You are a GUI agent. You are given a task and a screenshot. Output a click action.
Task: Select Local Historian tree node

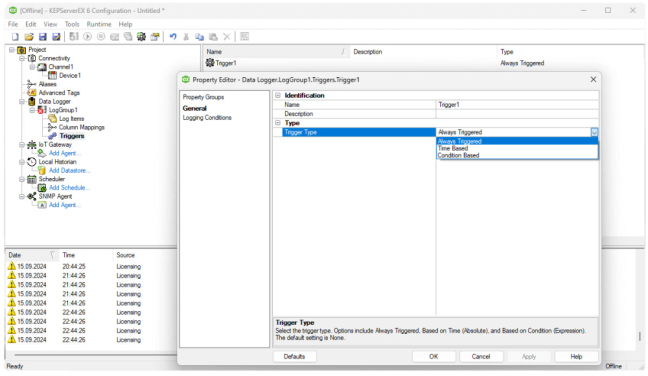(x=57, y=162)
